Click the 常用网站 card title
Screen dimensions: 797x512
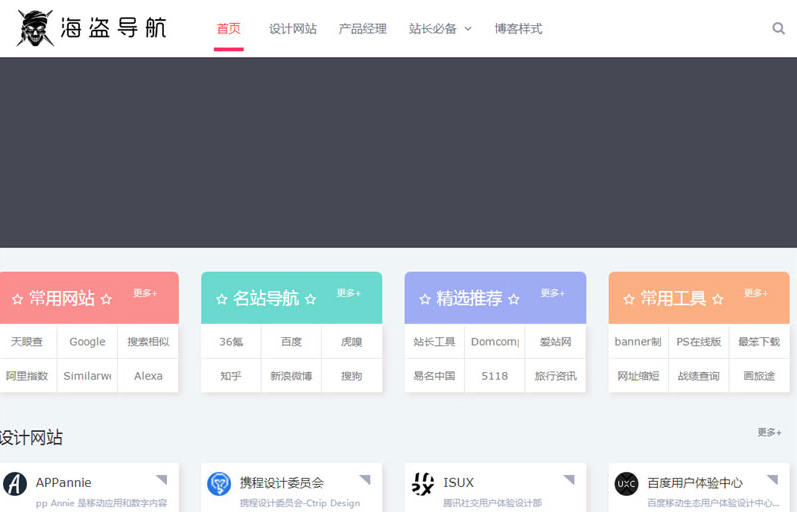pos(62,298)
